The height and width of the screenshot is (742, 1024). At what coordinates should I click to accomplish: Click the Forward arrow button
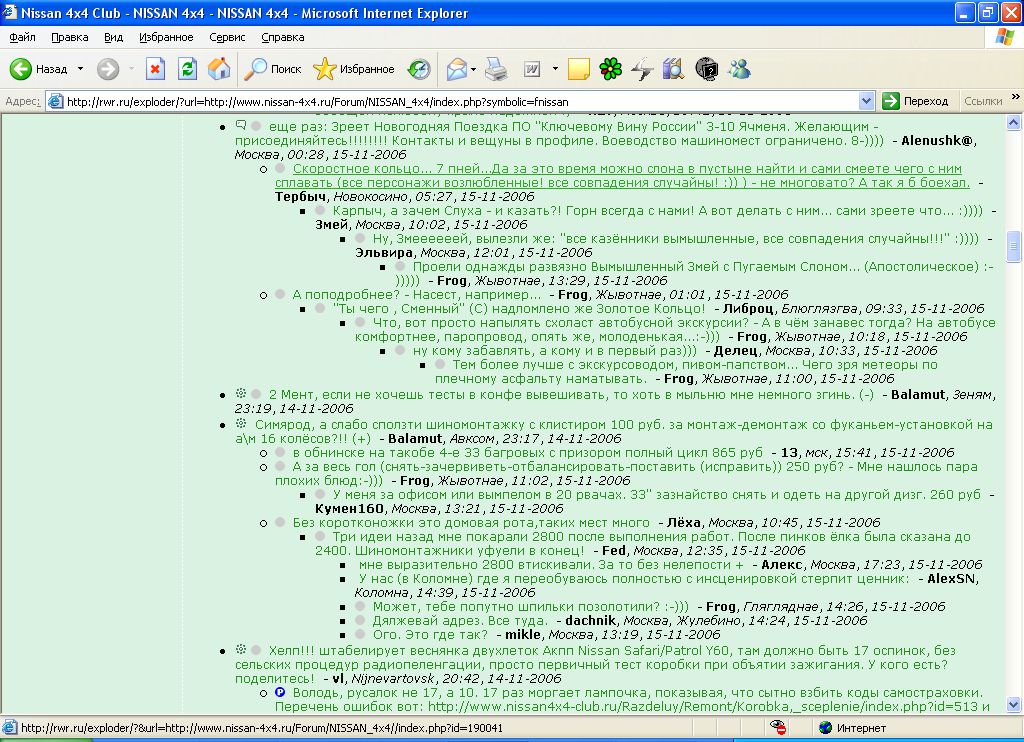tap(108, 69)
